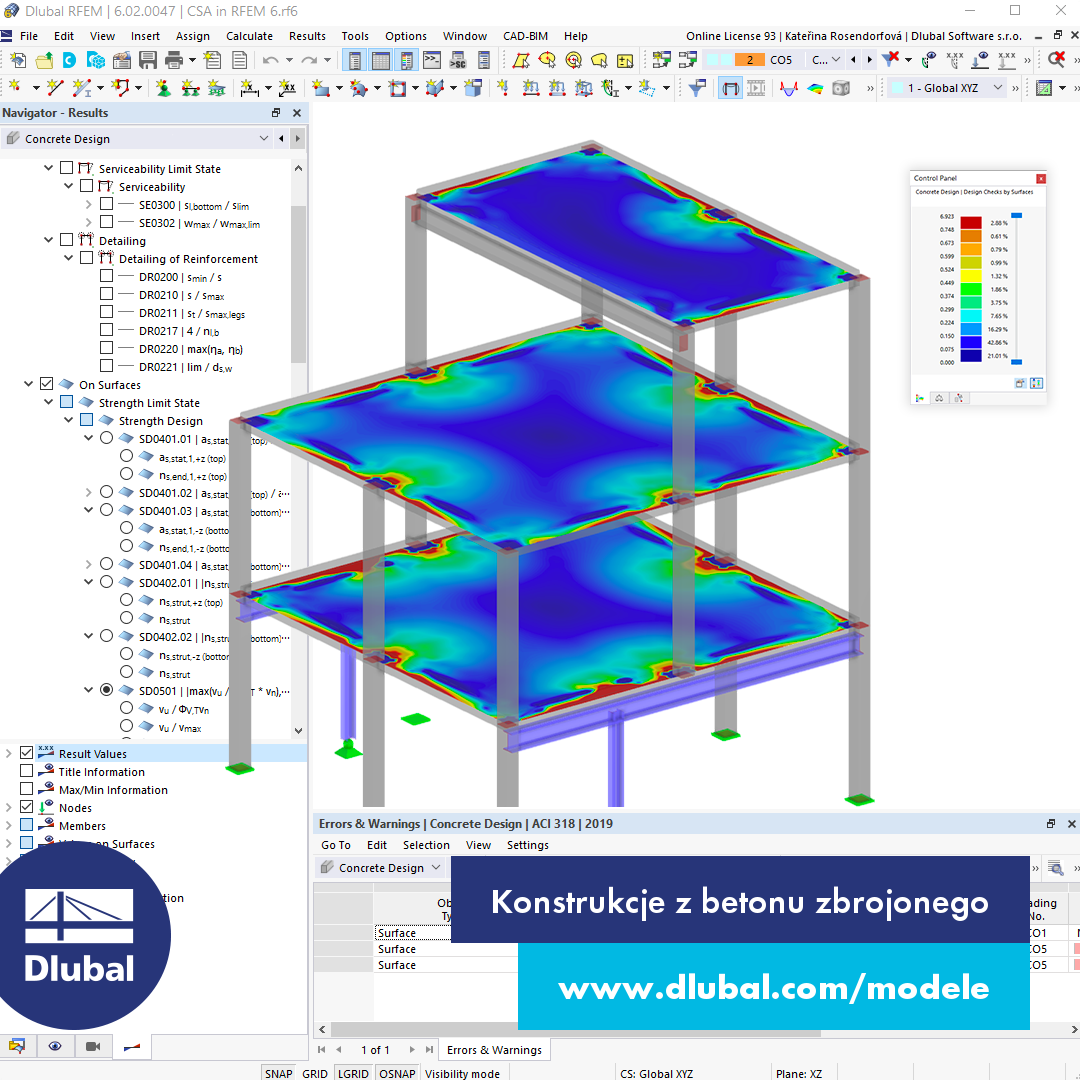This screenshot has width=1080, height=1080.
Task: Uncheck the On Surfaces checkbox
Action: 47,384
